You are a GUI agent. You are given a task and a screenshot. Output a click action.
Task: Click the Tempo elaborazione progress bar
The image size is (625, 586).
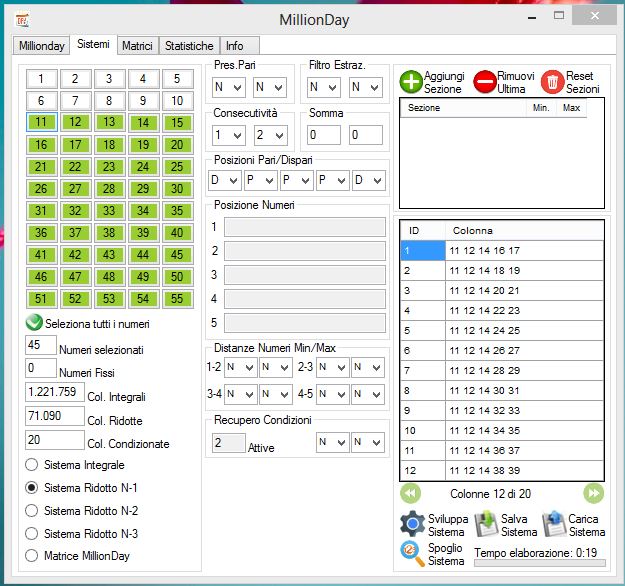540,563
